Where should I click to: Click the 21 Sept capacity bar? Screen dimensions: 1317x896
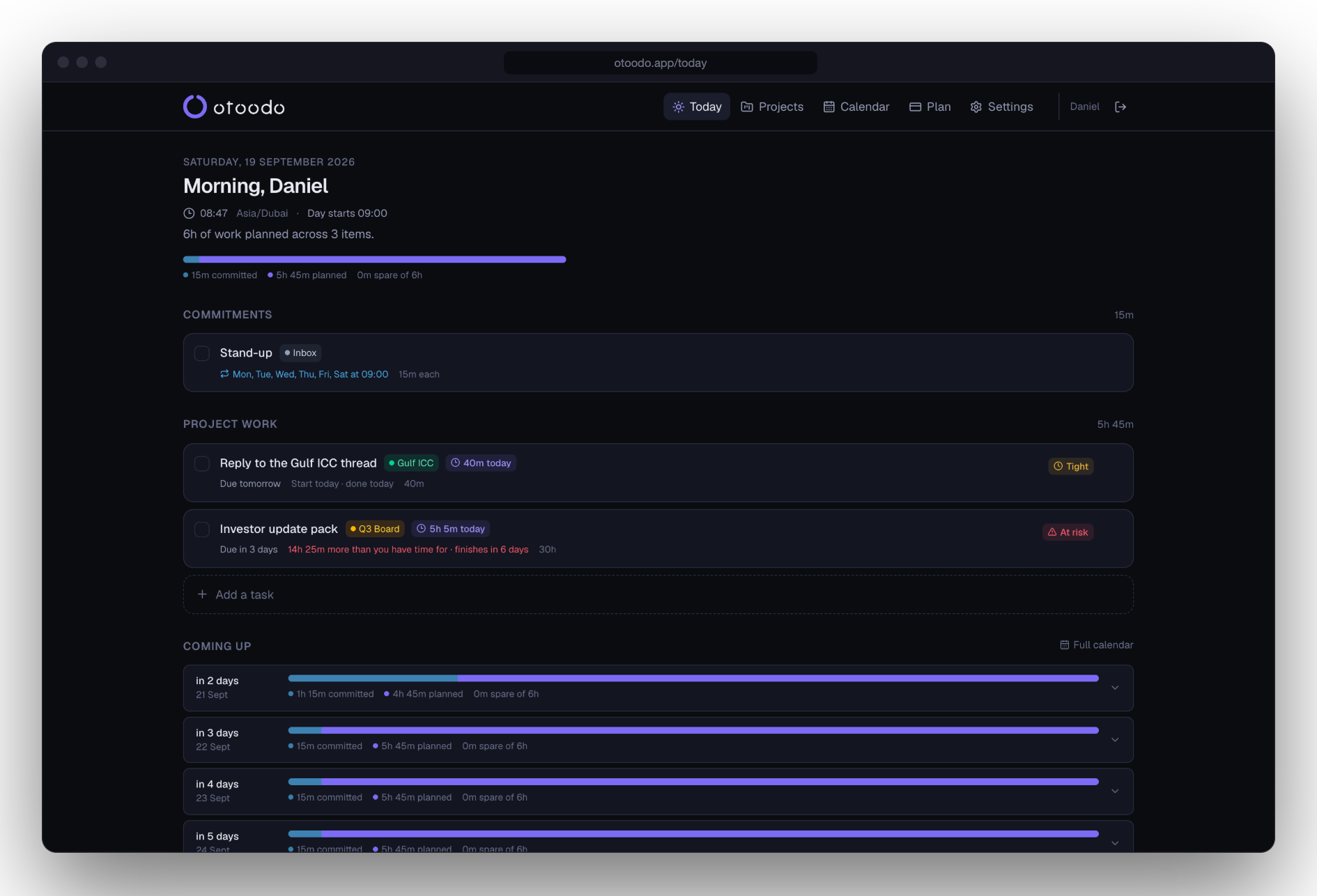[x=693, y=678]
